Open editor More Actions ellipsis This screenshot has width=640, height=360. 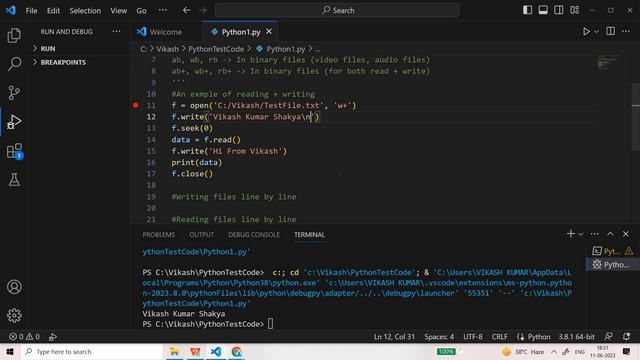(x=626, y=31)
